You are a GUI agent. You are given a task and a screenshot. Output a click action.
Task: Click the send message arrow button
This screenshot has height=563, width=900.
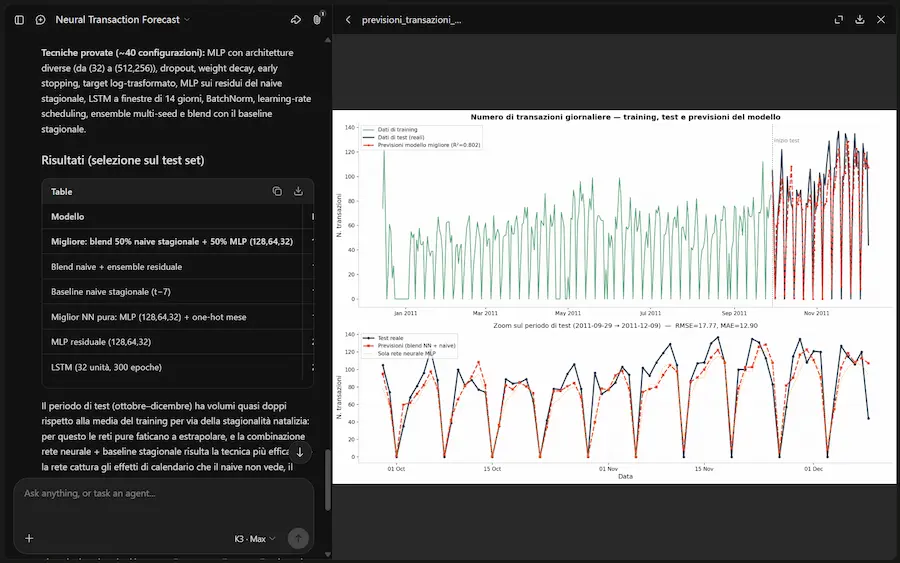point(298,538)
